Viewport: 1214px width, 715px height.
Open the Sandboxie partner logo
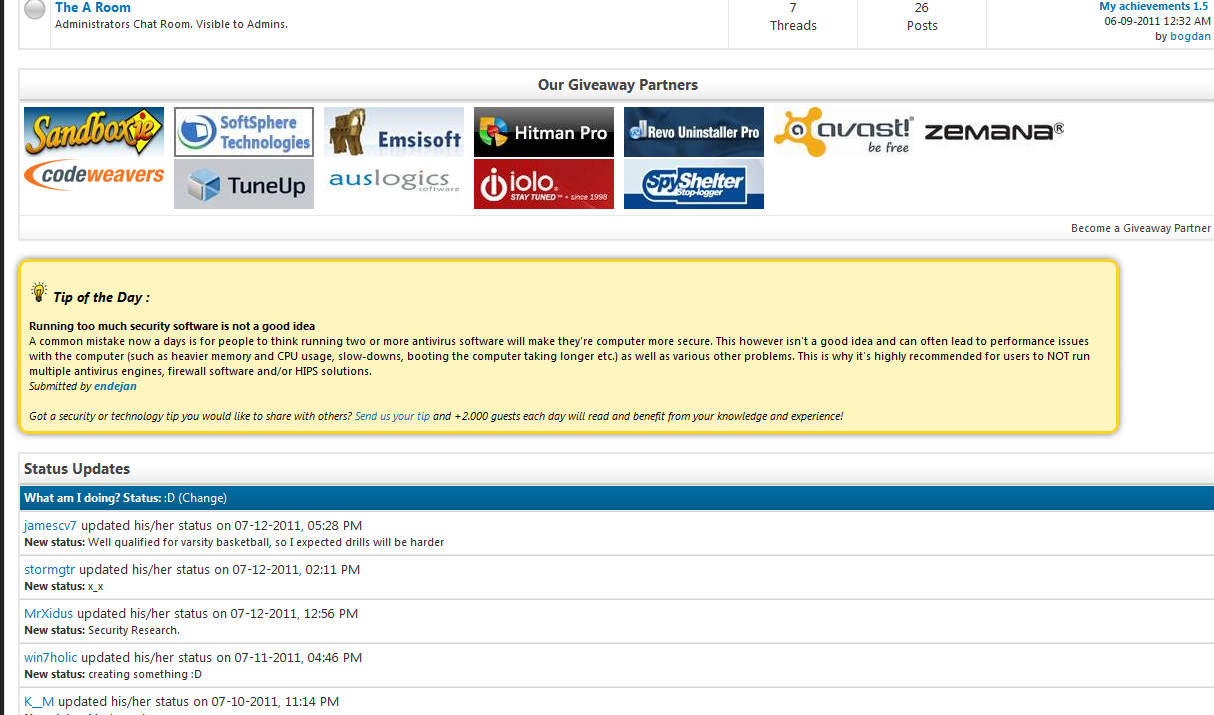(94, 132)
